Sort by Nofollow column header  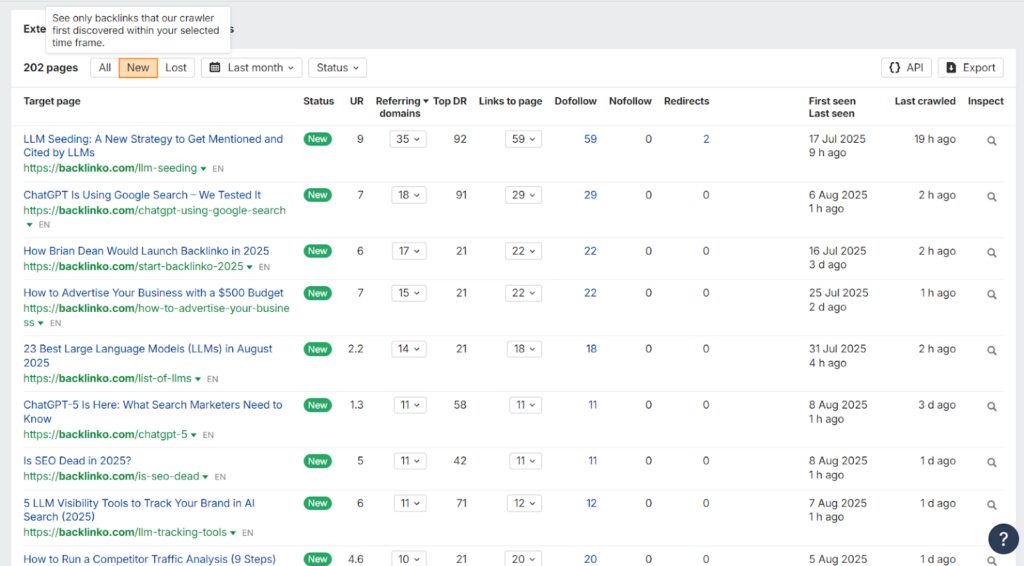pos(630,101)
